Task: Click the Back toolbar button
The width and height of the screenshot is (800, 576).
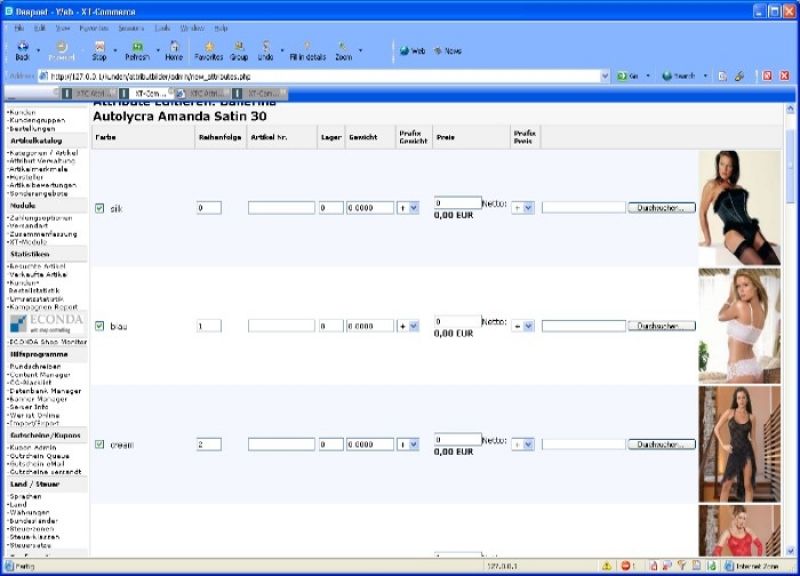Action: [x=22, y=51]
